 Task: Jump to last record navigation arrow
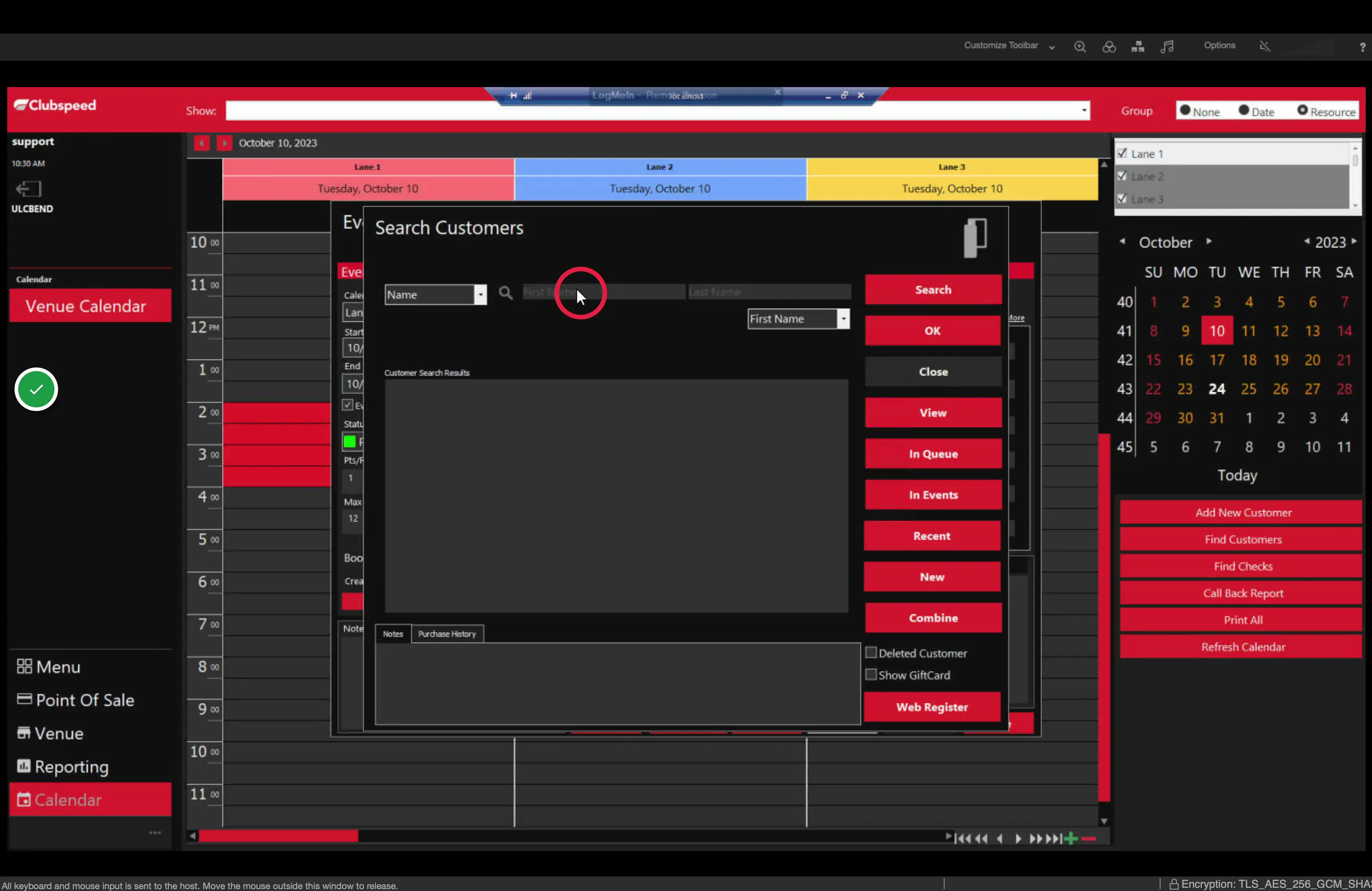(1055, 838)
